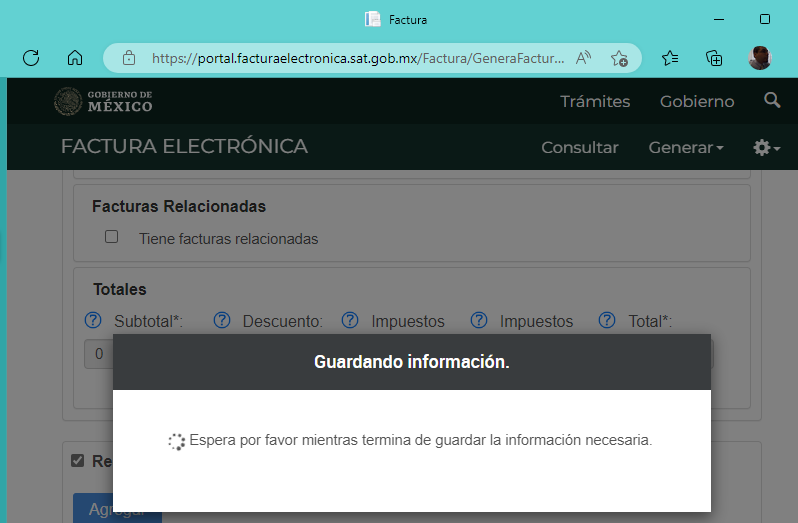Open the settings gear dropdown

[766, 148]
